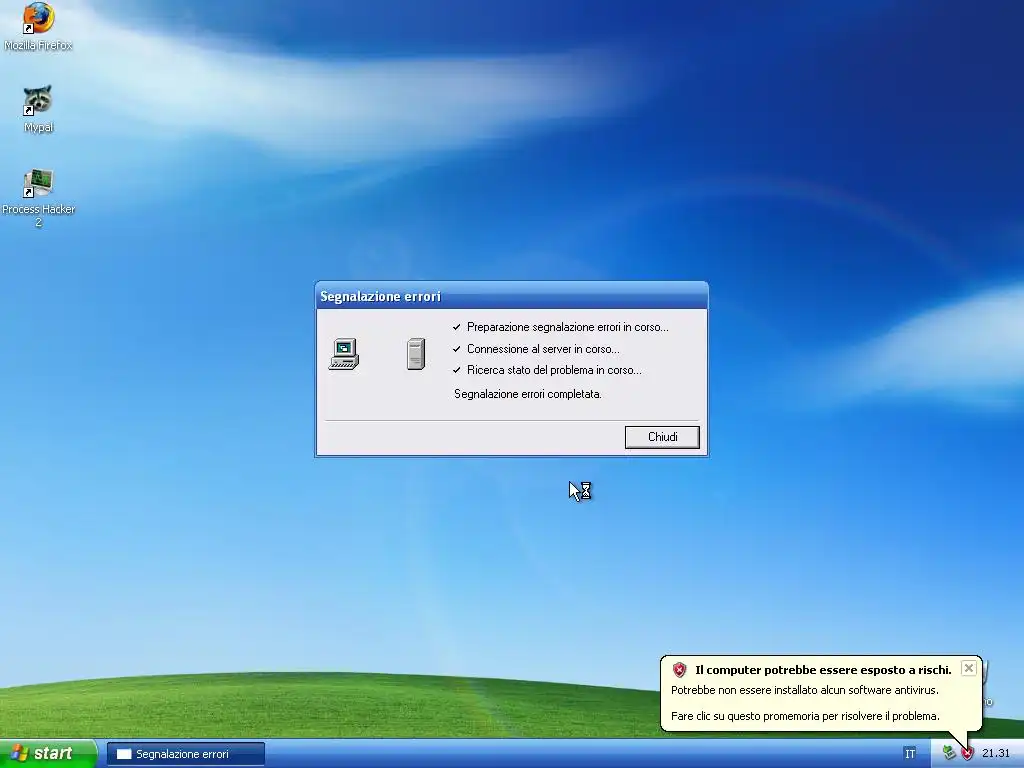
Task: Click the 'Il computer potrebbe essere esposto a rischi' headline
Action: 823,670
